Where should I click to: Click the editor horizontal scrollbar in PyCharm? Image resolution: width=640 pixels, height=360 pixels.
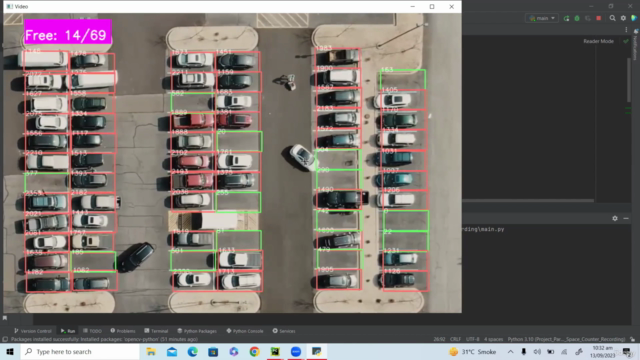[528, 200]
